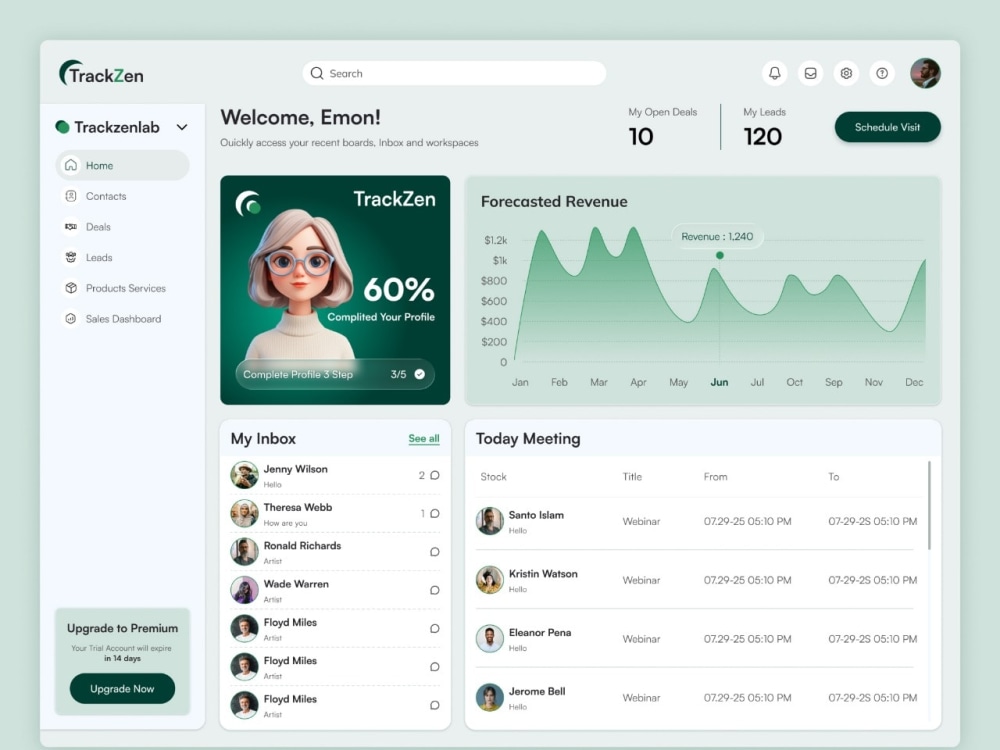1000x750 pixels.
Task: Open the notifications bell icon
Action: (774, 73)
